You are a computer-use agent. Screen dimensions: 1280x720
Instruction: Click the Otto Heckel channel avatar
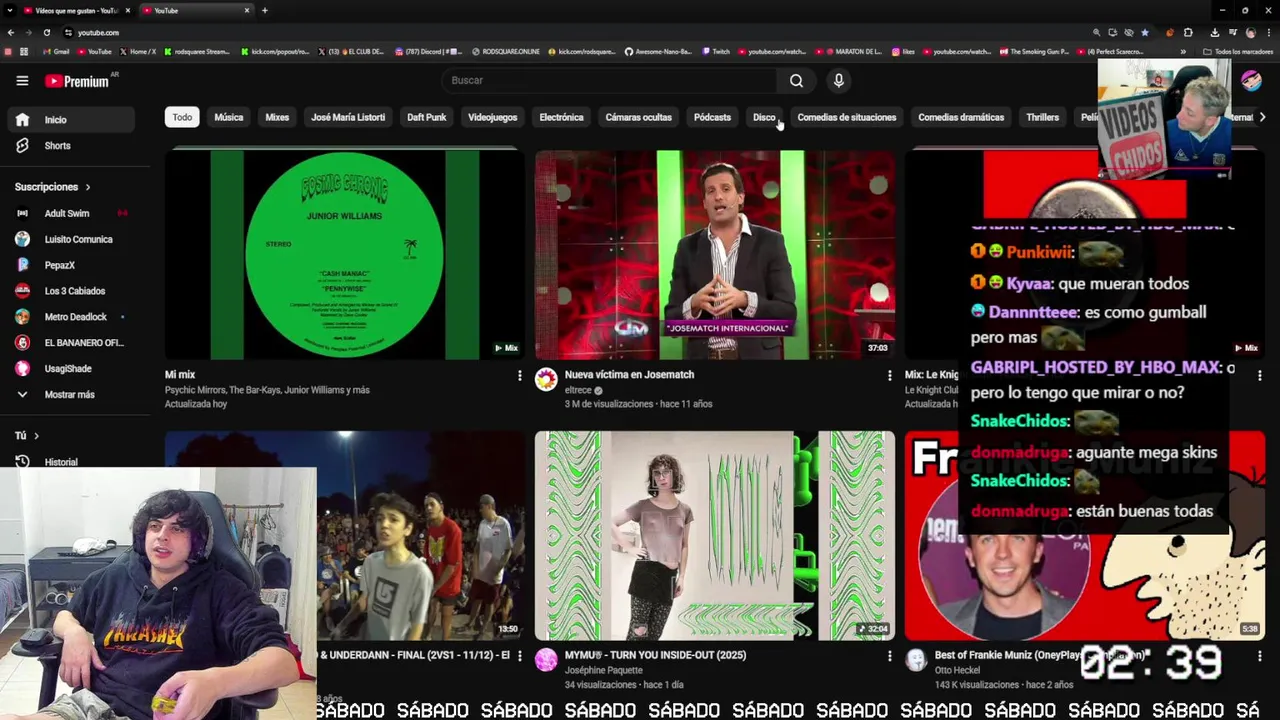(916, 660)
